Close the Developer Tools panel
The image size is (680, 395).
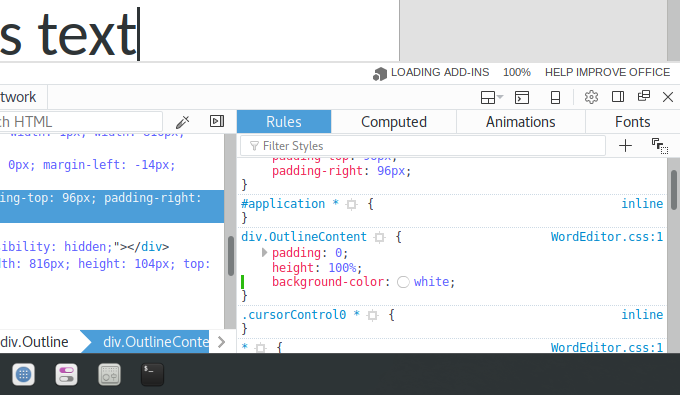click(668, 97)
